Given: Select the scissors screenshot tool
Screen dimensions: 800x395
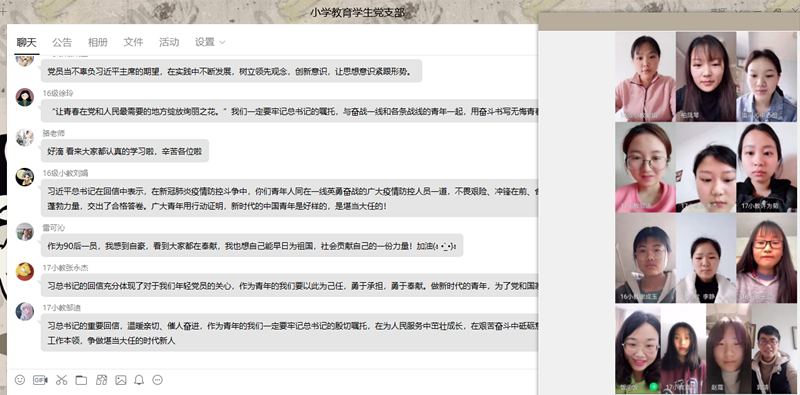Looking at the screenshot, I should pos(61,380).
